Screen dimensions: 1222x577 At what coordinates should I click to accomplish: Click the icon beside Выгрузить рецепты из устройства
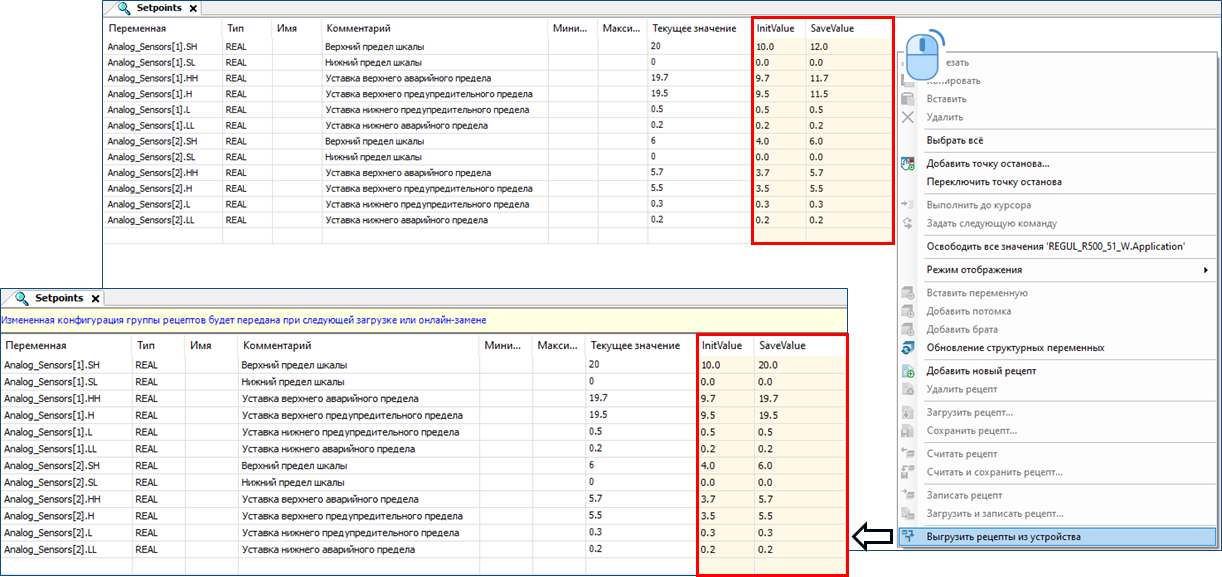[x=908, y=537]
